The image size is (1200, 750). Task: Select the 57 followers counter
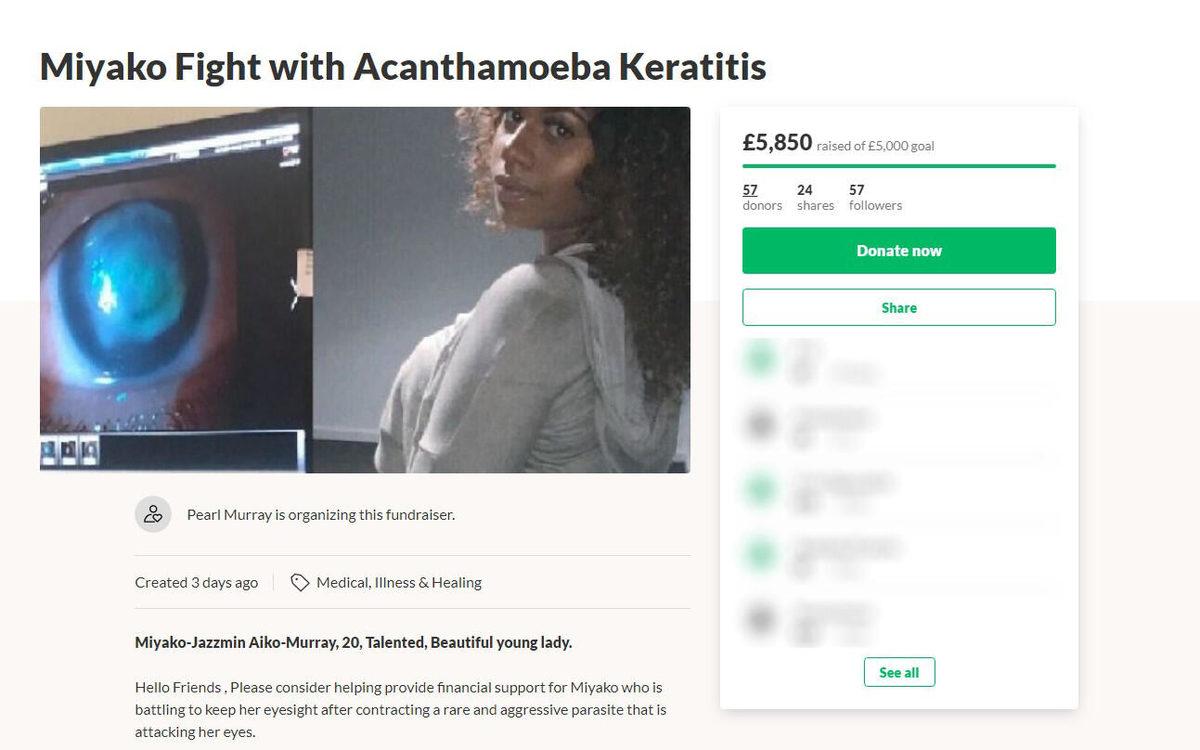[875, 197]
